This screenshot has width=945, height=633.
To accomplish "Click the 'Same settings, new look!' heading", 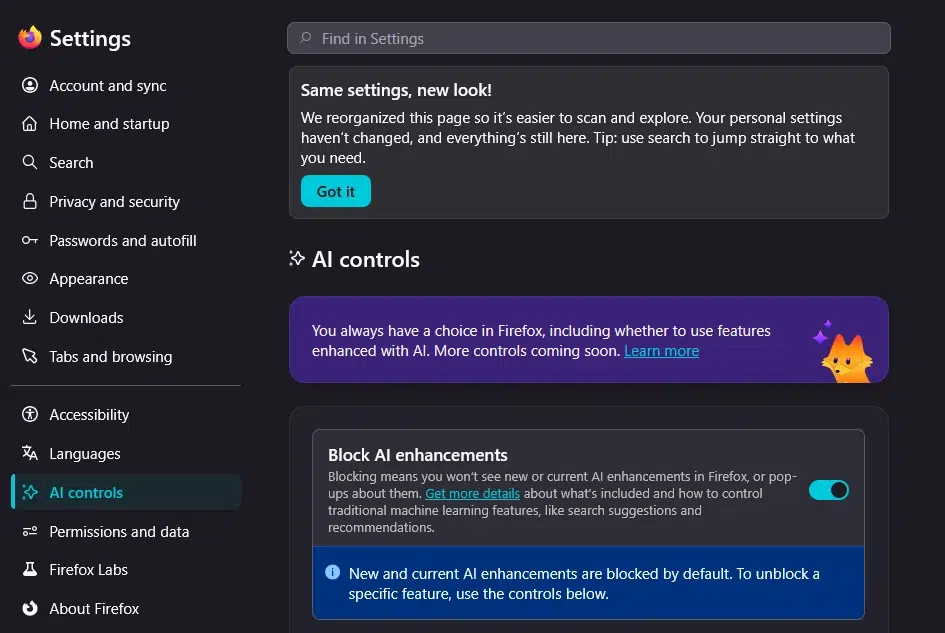I will (396, 90).
